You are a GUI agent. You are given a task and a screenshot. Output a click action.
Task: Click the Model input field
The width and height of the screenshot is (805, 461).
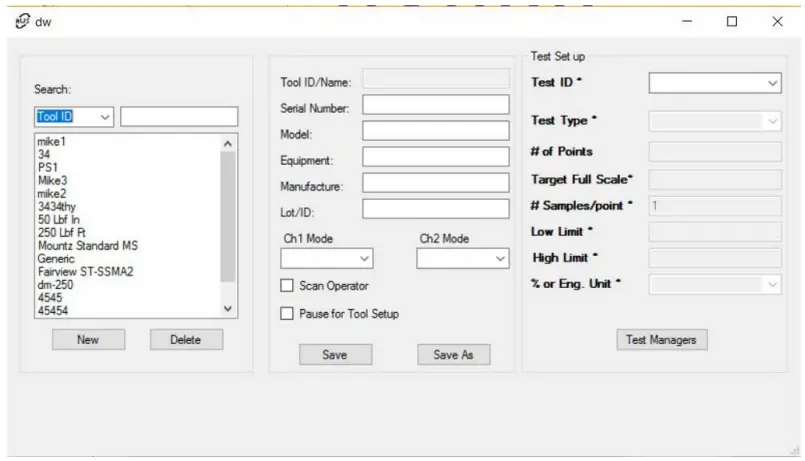(436, 130)
